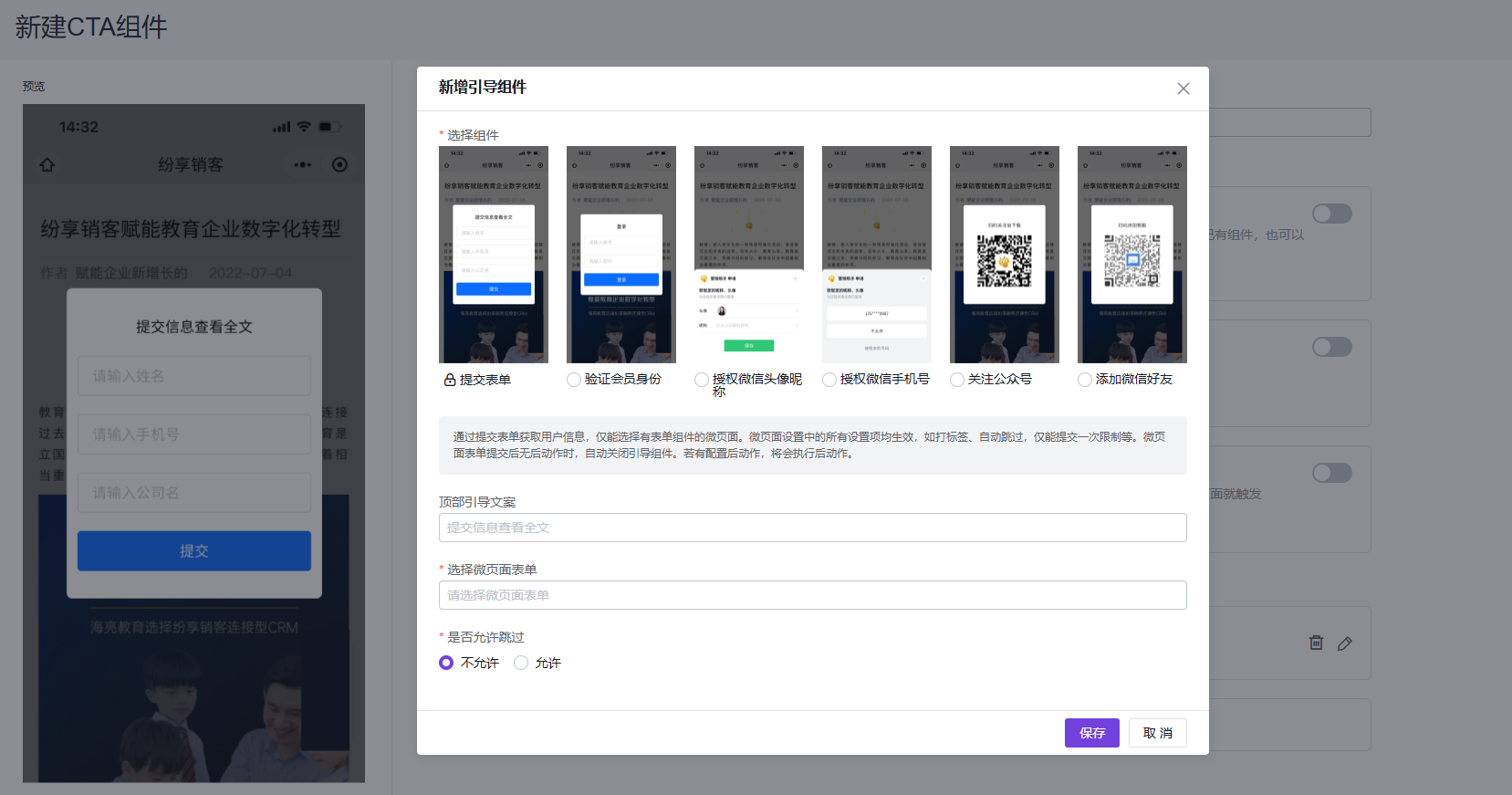Viewport: 1512px width, 795px height.
Task: Select the 添加微信好友 radio button
Action: coord(1085,380)
